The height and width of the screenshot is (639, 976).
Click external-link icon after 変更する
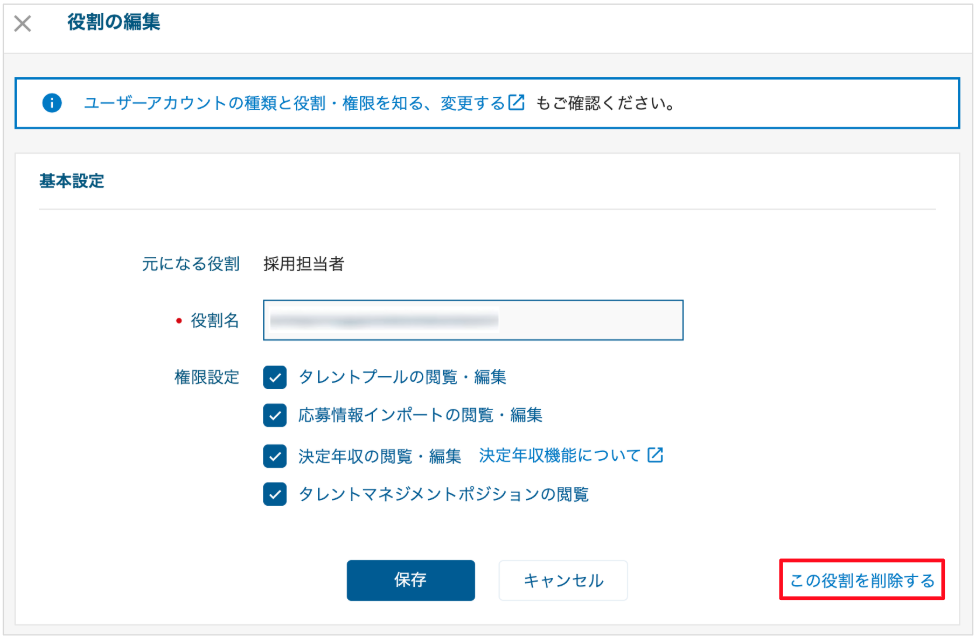coord(517,102)
